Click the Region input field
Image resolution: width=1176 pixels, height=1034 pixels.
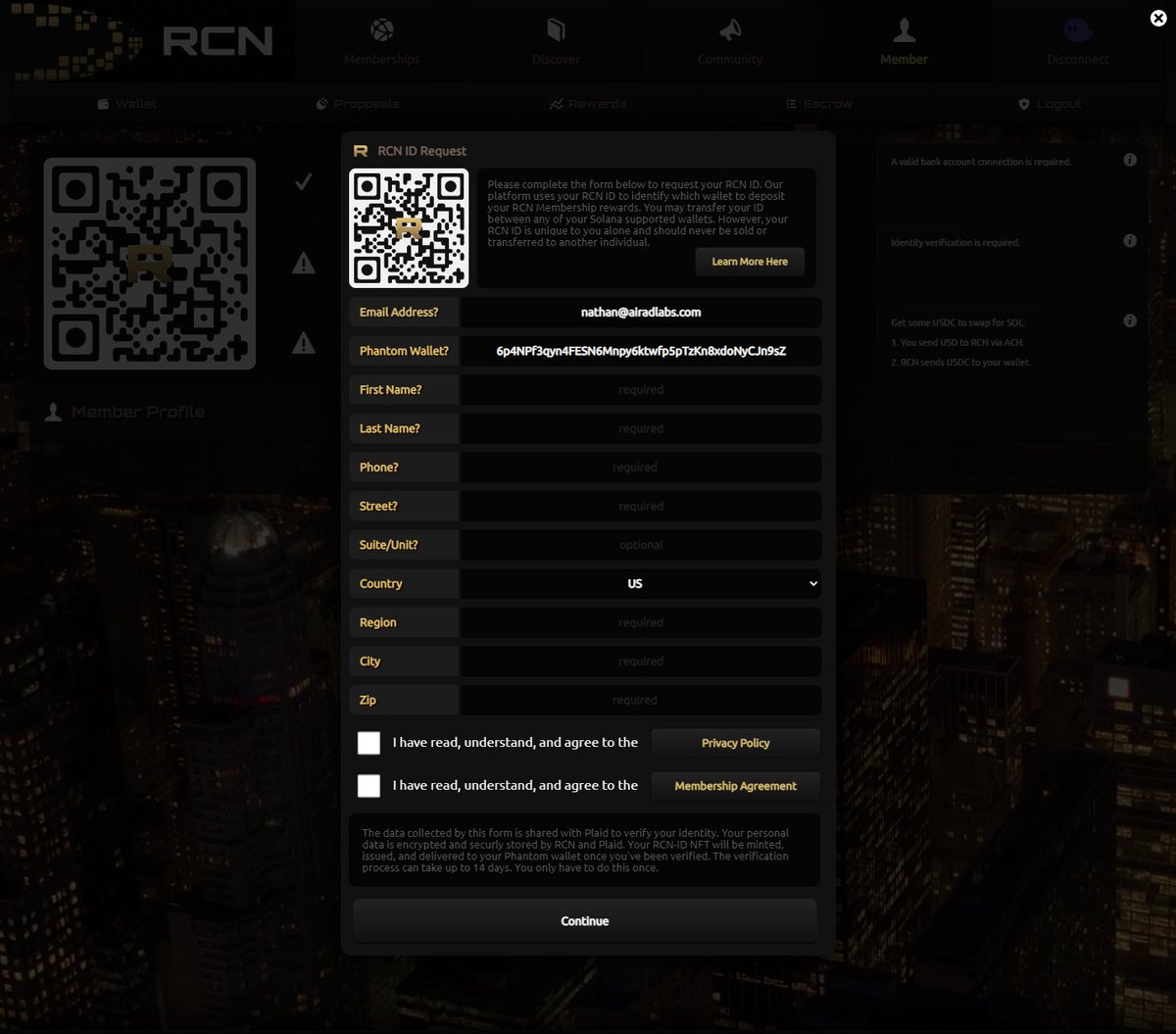[x=641, y=622]
